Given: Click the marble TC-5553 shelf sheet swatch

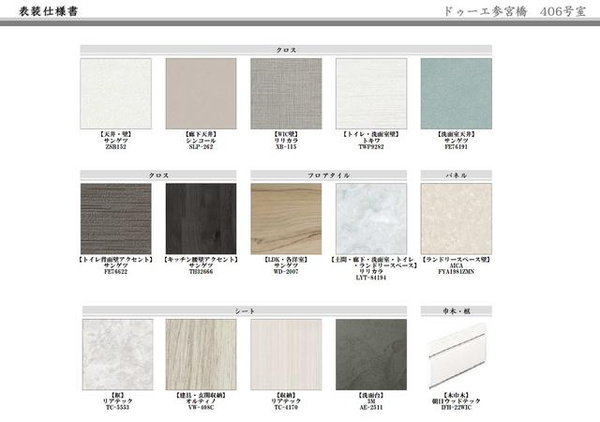Looking at the screenshot, I should tap(117, 354).
